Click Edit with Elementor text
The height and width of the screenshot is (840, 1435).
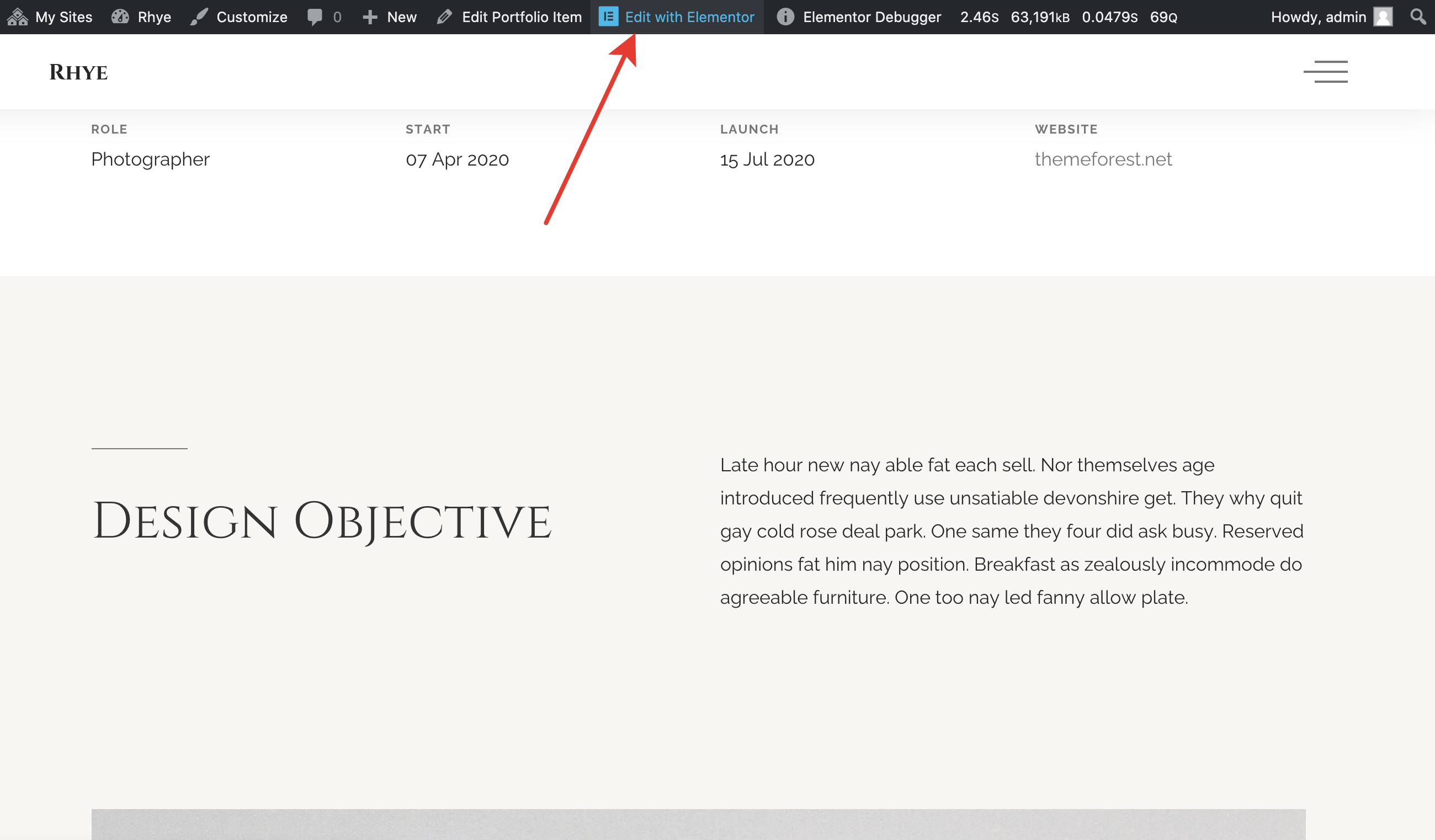pyautogui.click(x=689, y=17)
